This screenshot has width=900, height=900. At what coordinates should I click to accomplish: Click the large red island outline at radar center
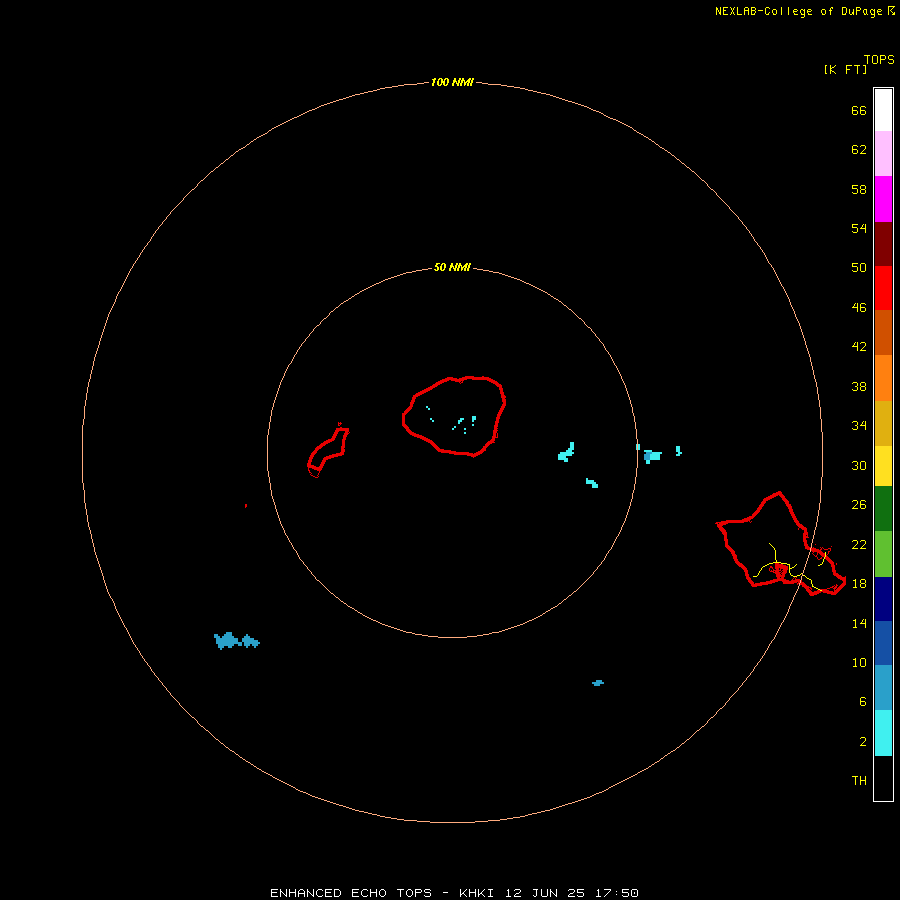453,416
